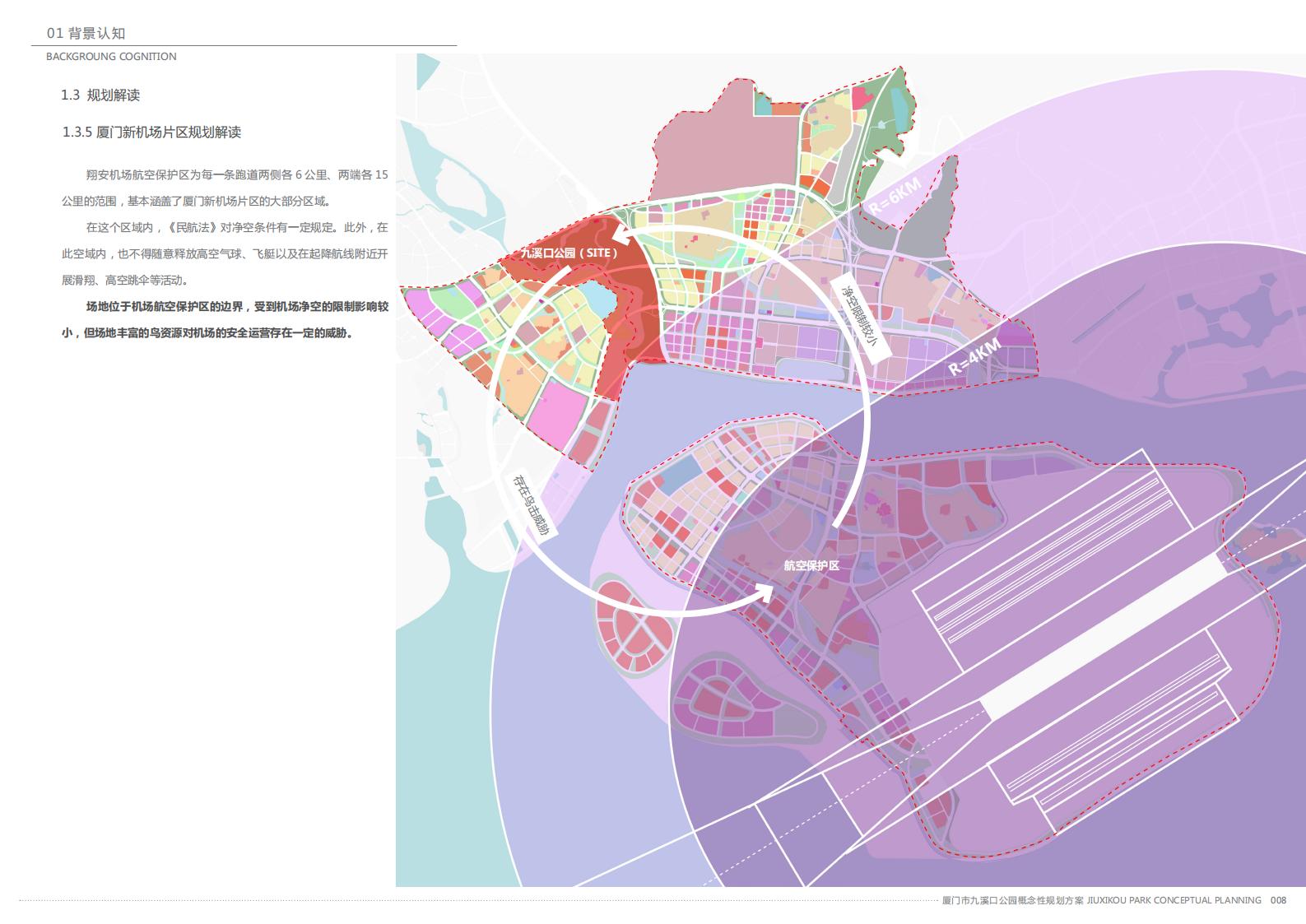
Task: Click the '01 背景认知' section heading
Action: click(x=86, y=33)
